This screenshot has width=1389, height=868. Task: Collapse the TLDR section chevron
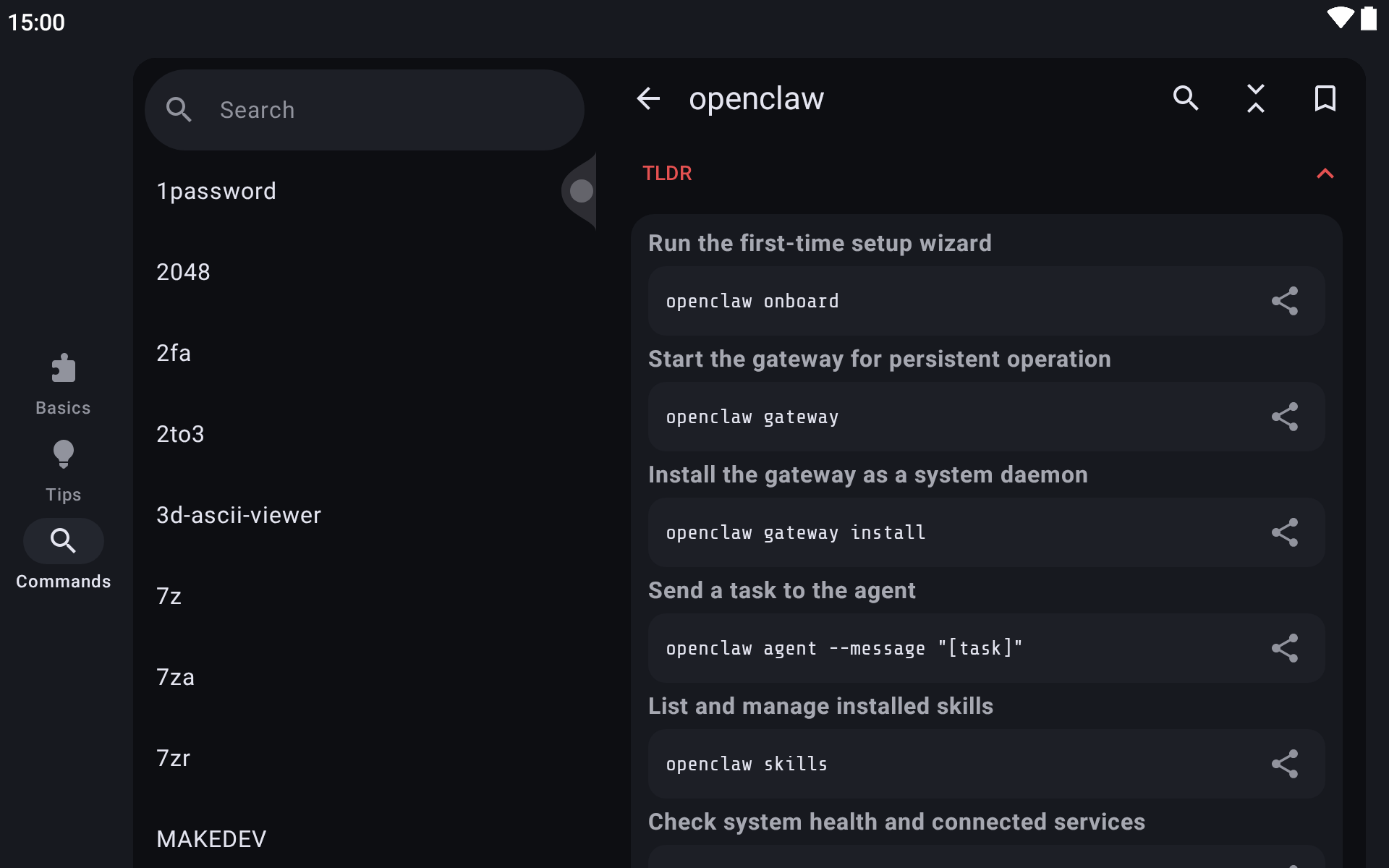(1325, 174)
